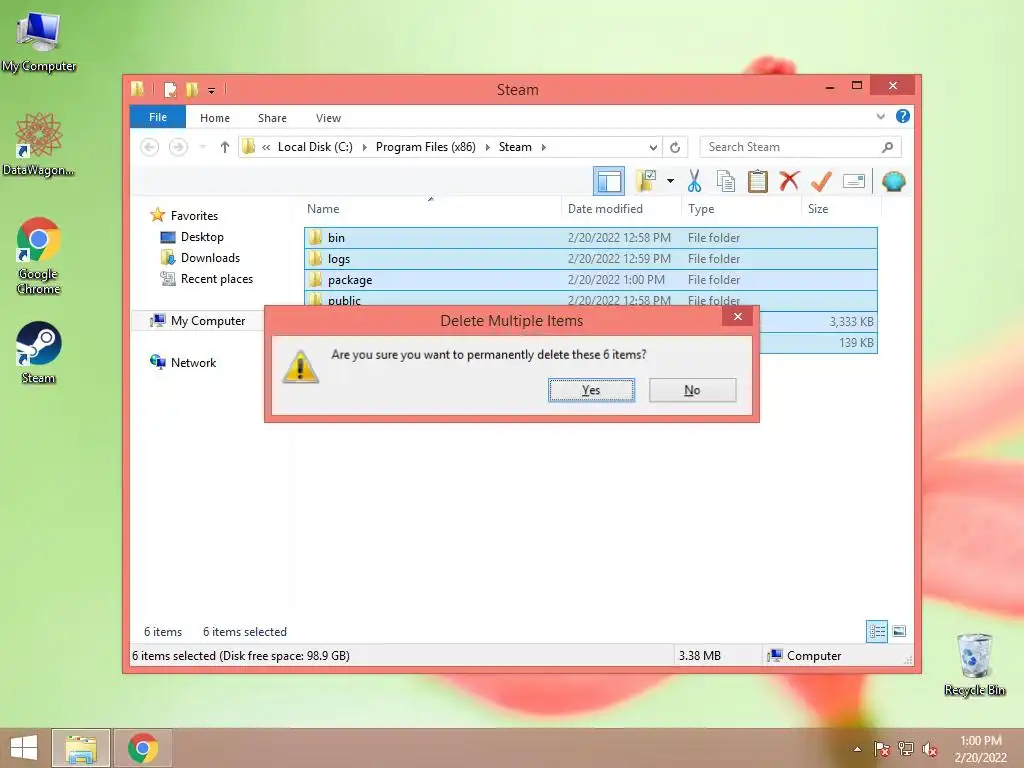Click the red X Delete toolbar icon
Viewport: 1024px width, 768px height.
tap(789, 181)
